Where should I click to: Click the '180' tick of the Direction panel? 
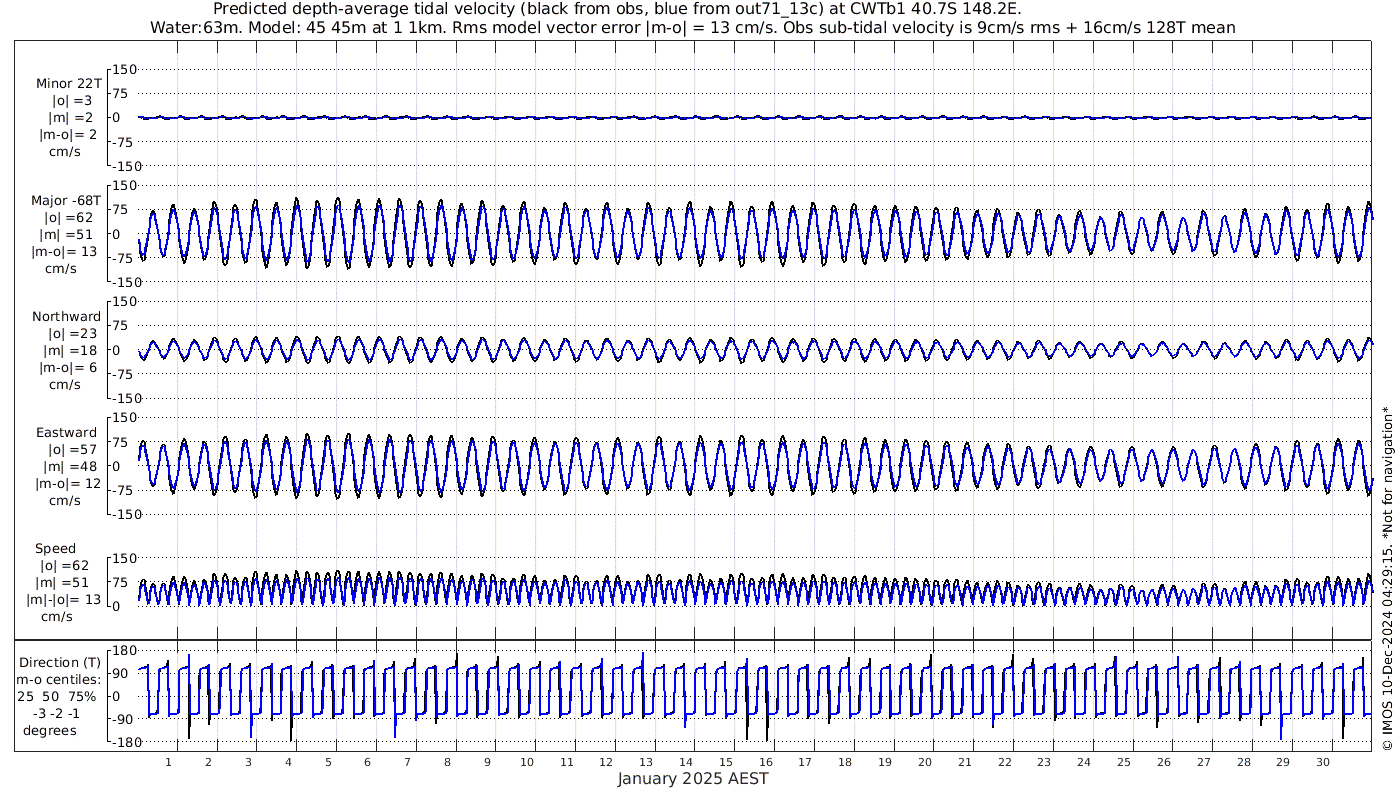(124, 651)
